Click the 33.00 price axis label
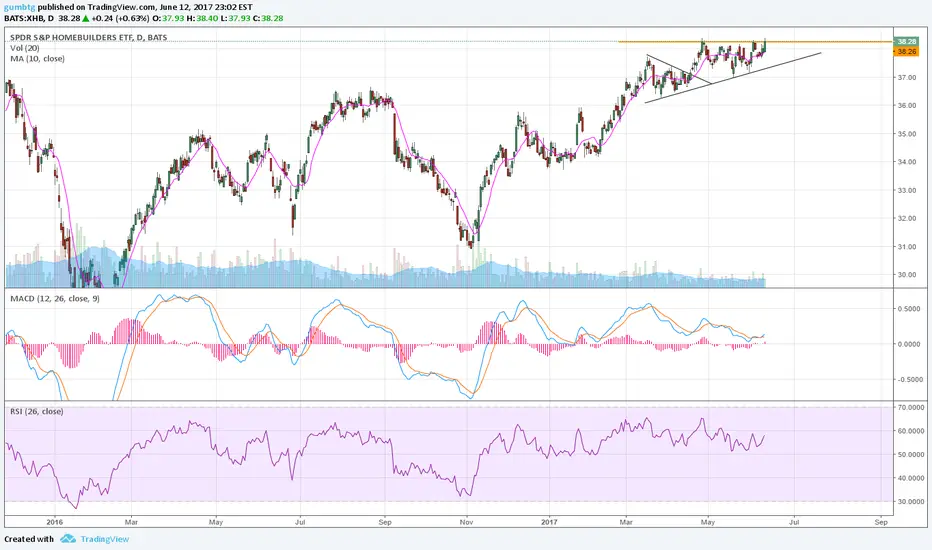The width and height of the screenshot is (932, 550). coord(907,190)
